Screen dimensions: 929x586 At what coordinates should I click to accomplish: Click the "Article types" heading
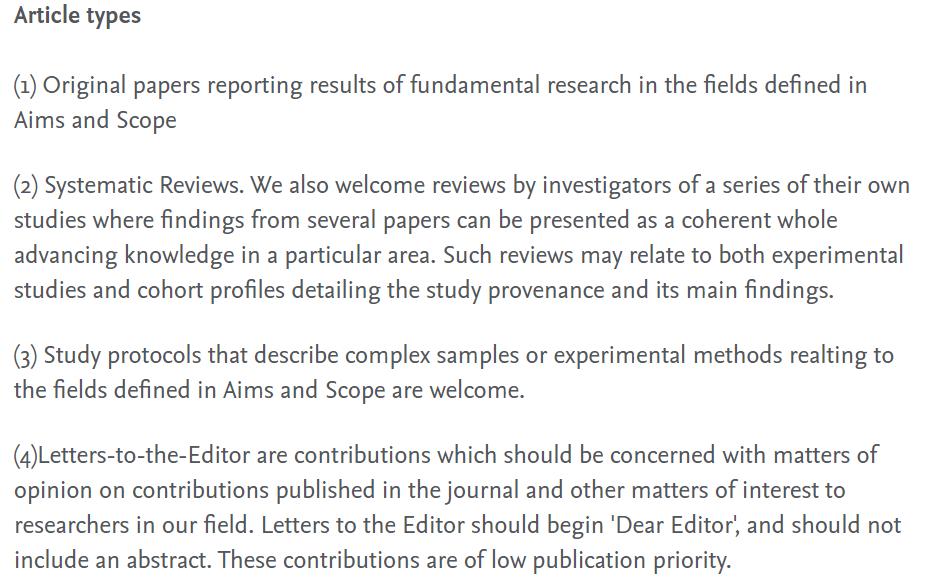77,16
